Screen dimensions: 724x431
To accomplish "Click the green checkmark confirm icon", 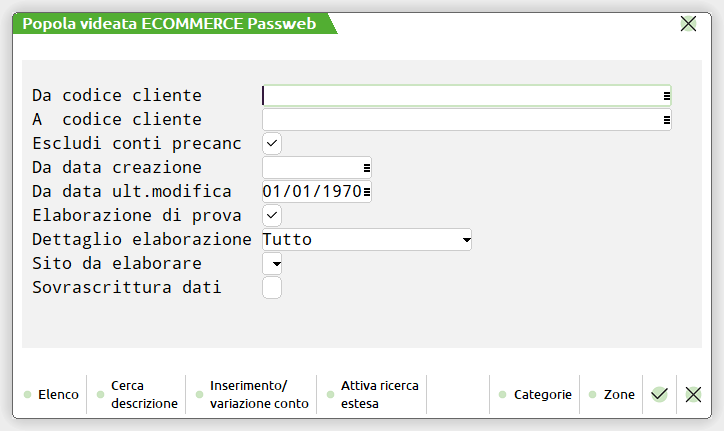I will coord(659,395).
